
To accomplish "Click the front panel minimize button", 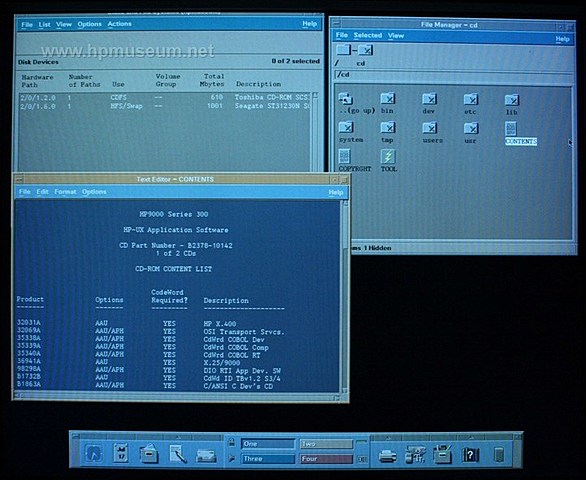I will tap(517, 437).
